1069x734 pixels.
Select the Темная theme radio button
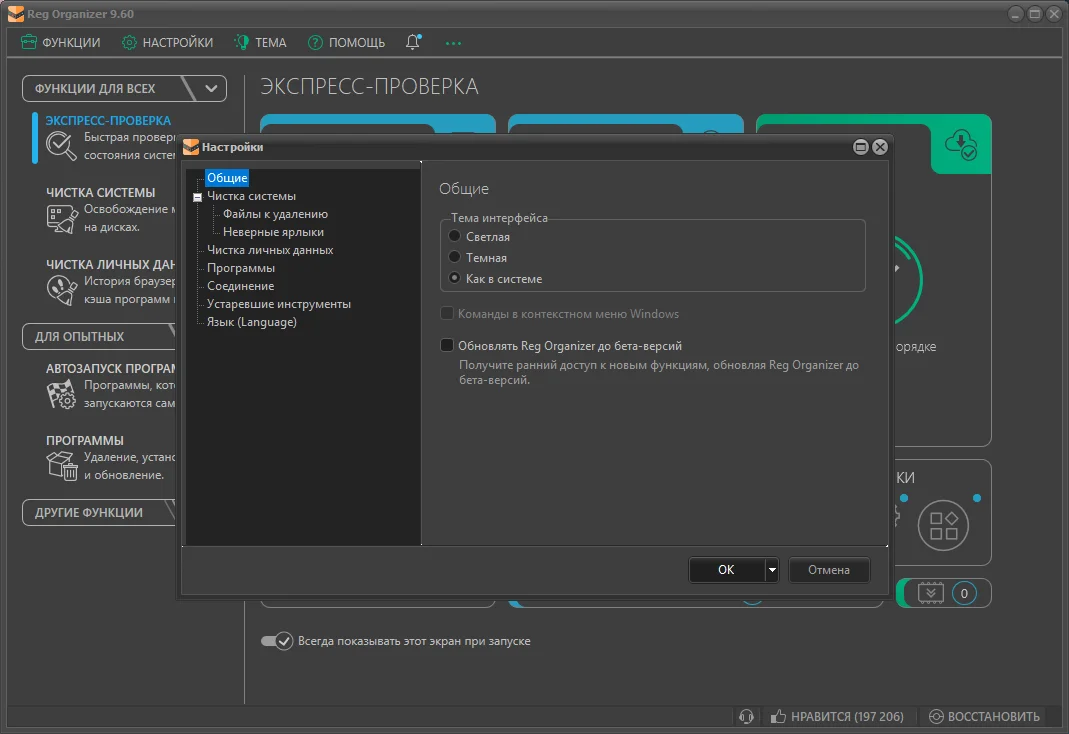click(455, 258)
